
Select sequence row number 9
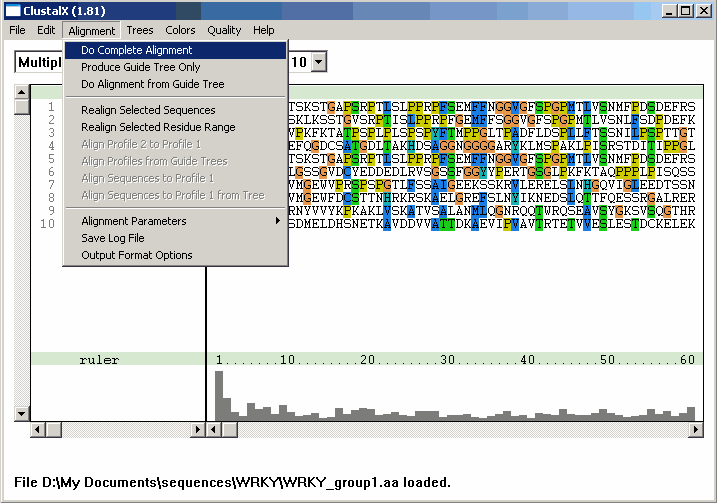pos(51,211)
